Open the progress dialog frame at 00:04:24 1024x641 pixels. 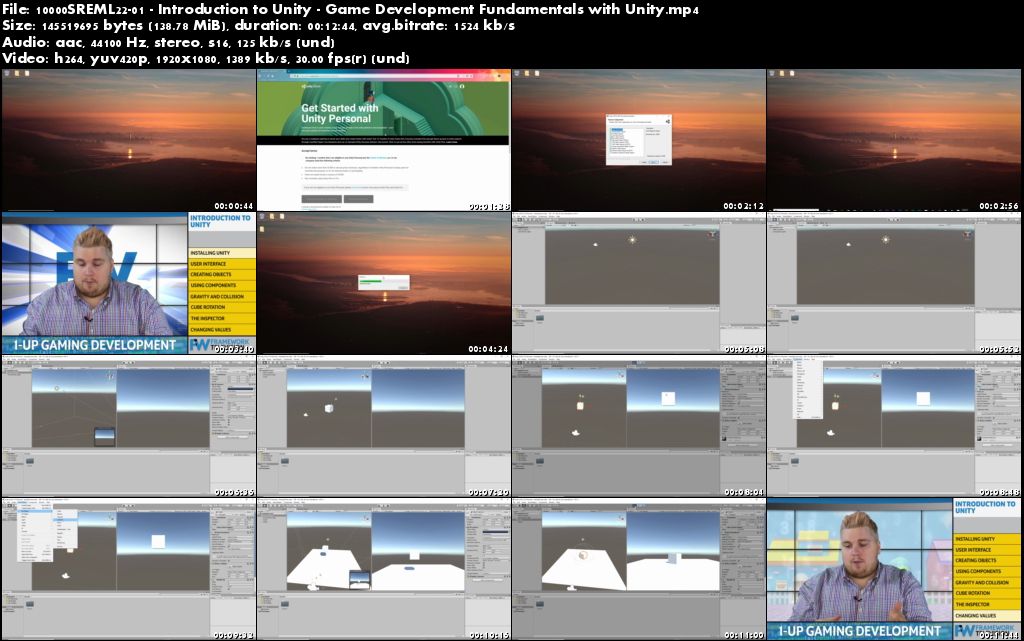coord(384,283)
